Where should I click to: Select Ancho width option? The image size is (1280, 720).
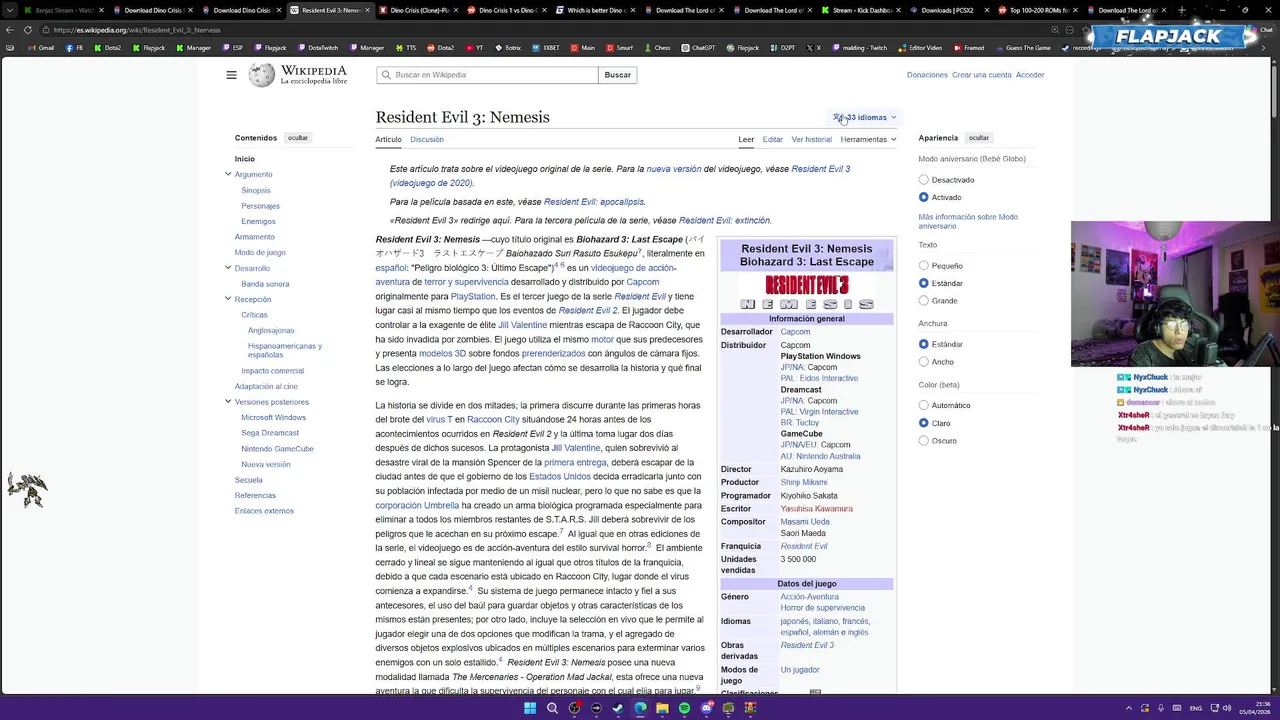924,361
